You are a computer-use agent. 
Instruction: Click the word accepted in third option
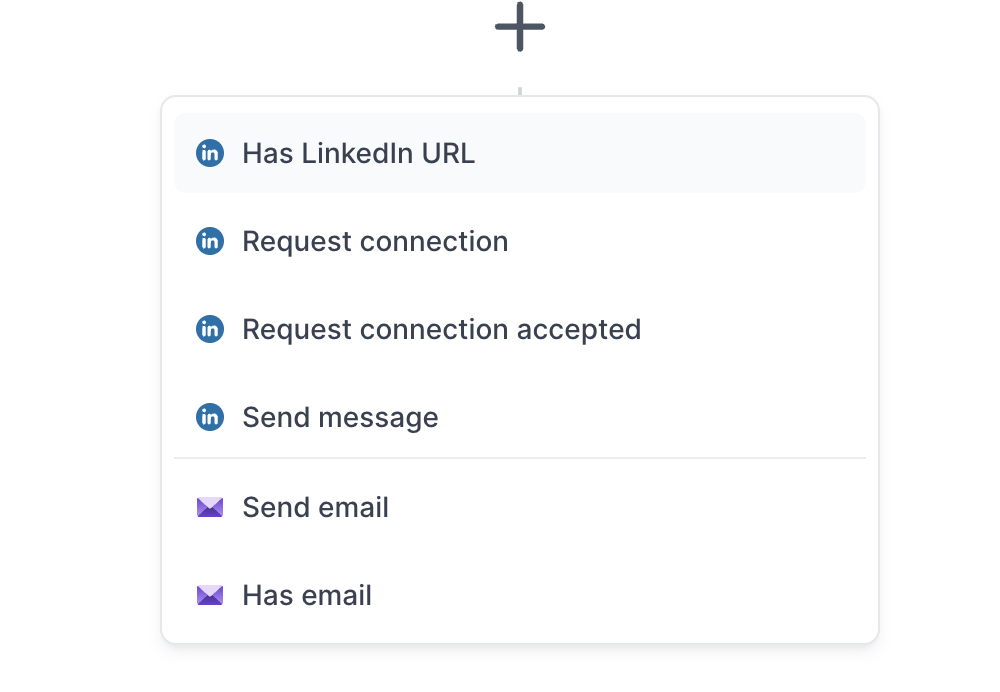pyautogui.click(x=578, y=330)
